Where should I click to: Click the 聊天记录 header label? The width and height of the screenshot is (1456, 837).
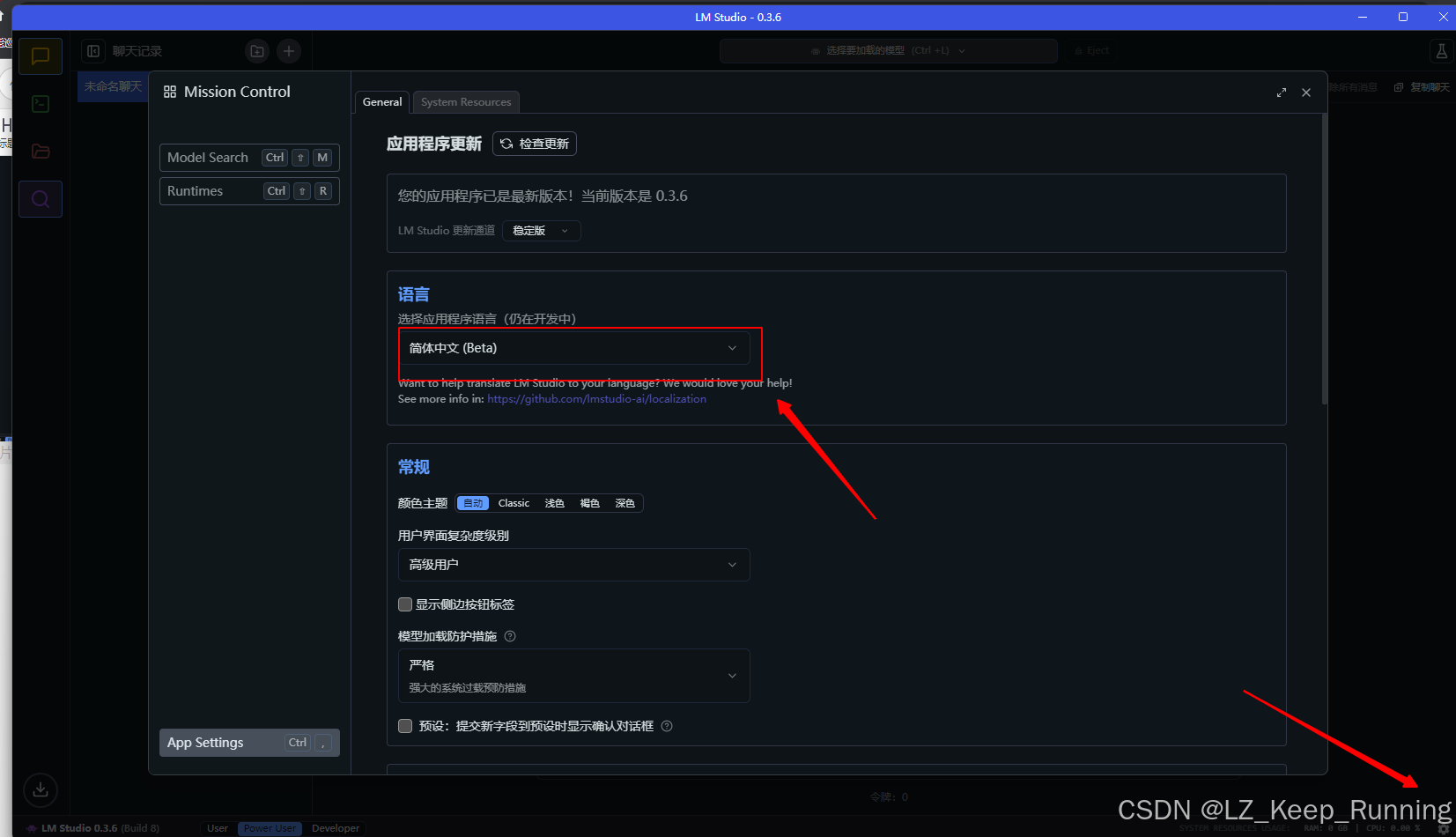[x=137, y=51]
